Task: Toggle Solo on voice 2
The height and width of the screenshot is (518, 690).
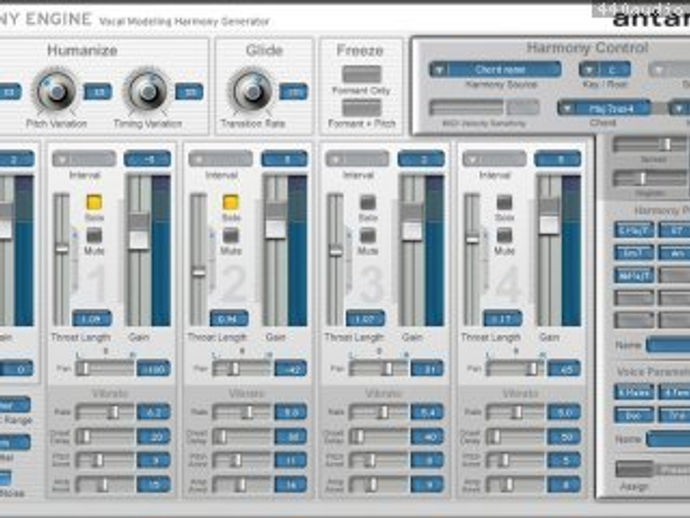Action: click(231, 202)
